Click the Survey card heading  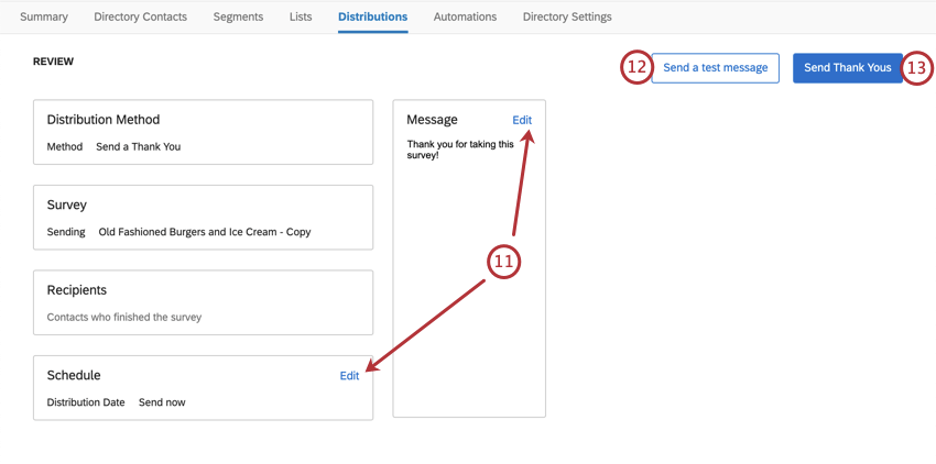click(x=67, y=205)
